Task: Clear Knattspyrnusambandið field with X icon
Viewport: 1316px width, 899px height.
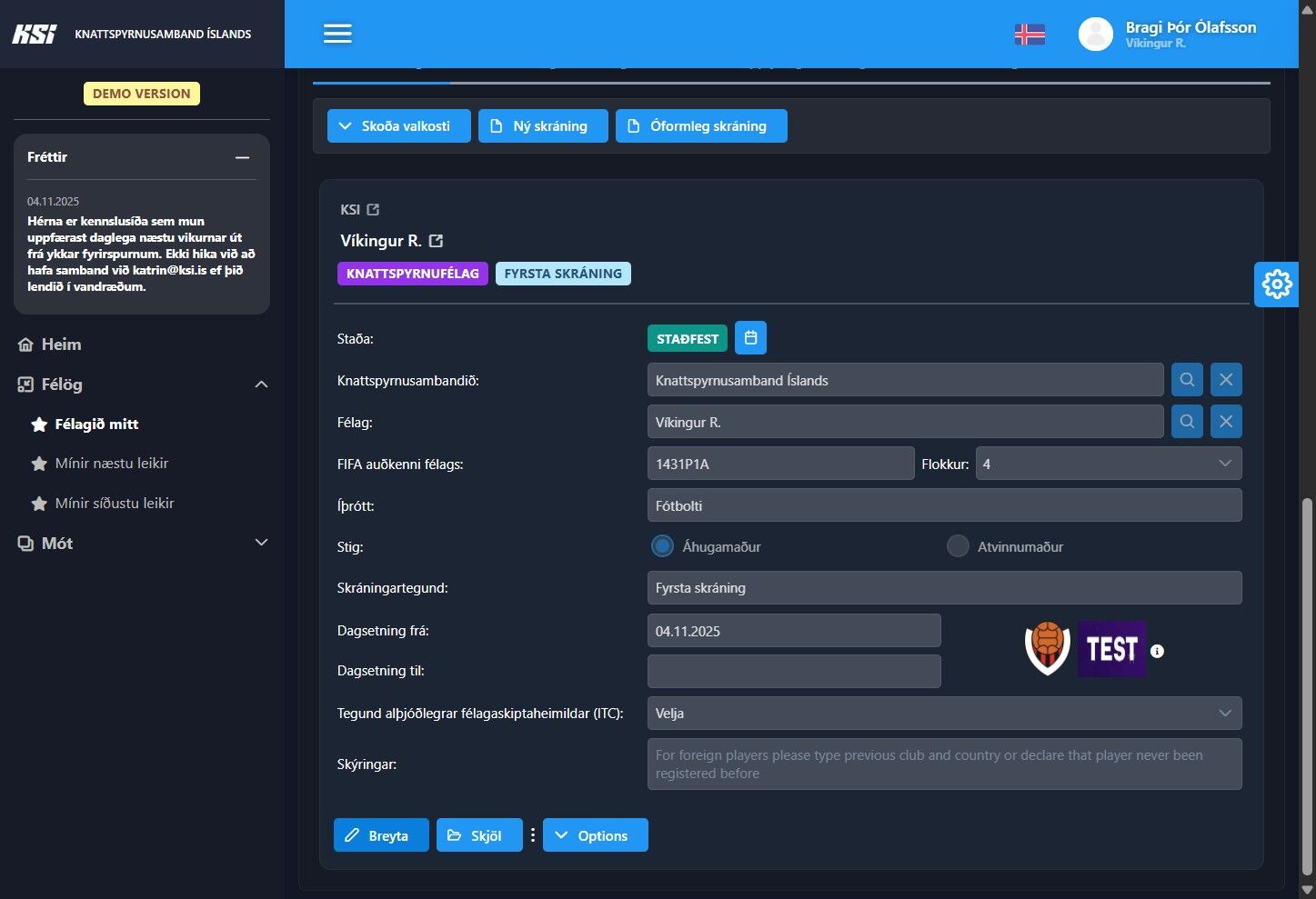Action: [x=1226, y=380]
